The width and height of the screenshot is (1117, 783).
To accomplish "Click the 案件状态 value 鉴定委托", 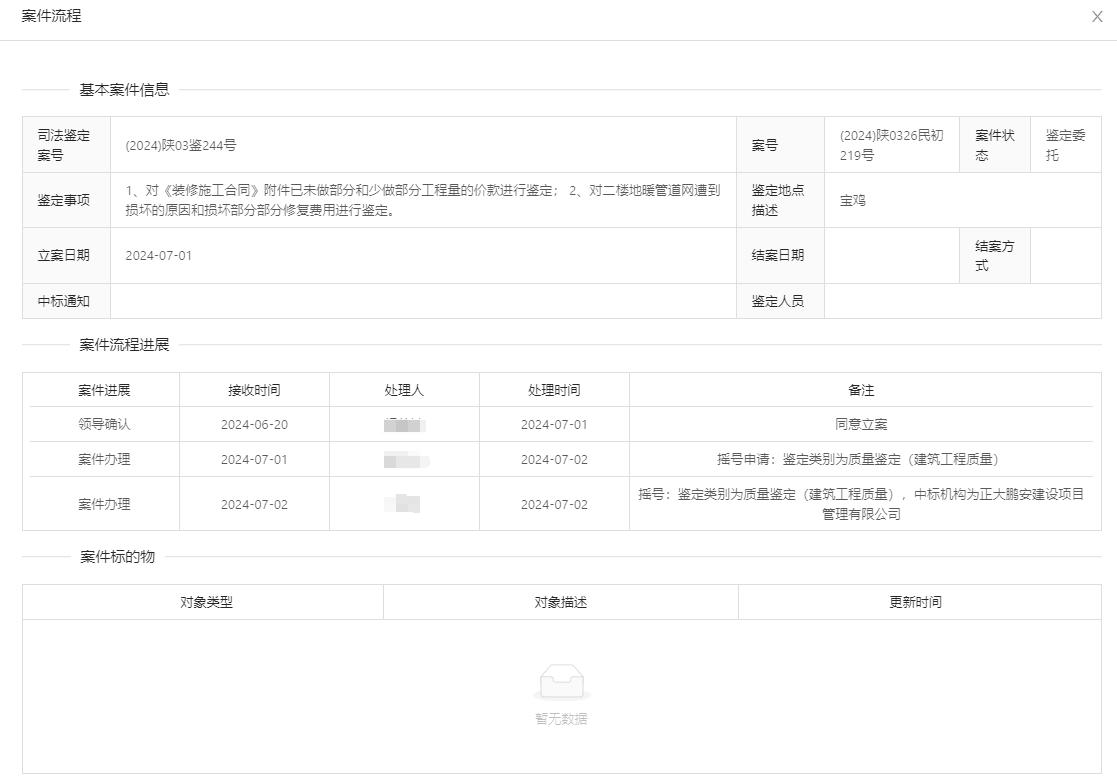I will (1065, 145).
